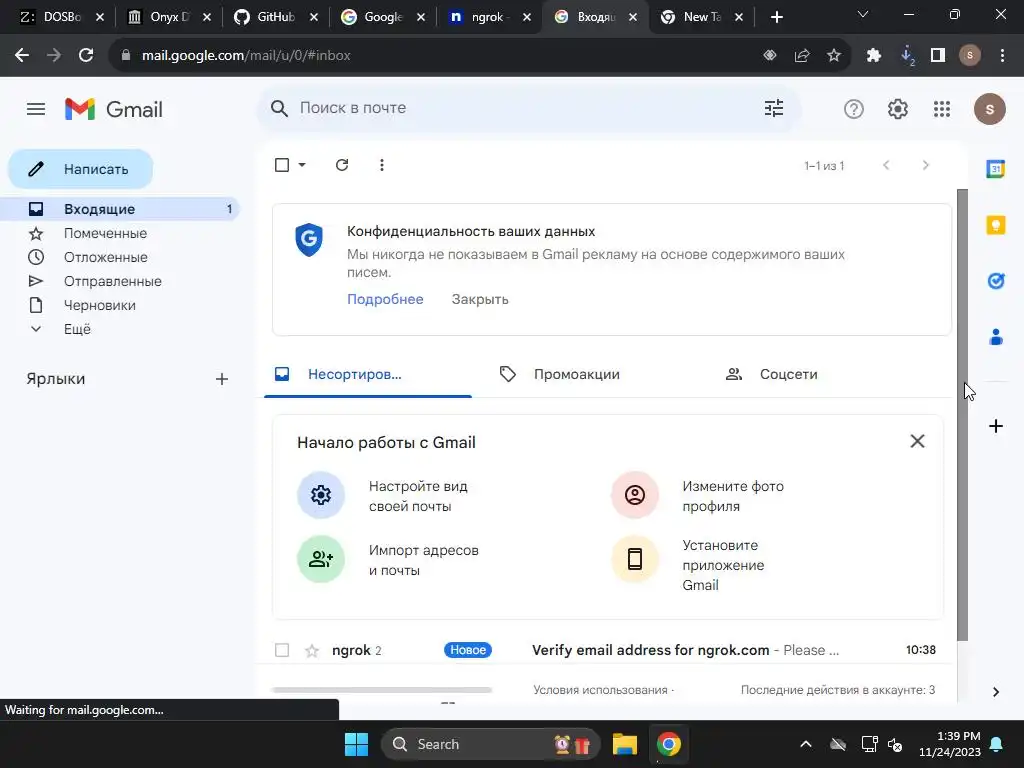
Task: Toggle Chrome side panel icon
Action: [x=938, y=56]
